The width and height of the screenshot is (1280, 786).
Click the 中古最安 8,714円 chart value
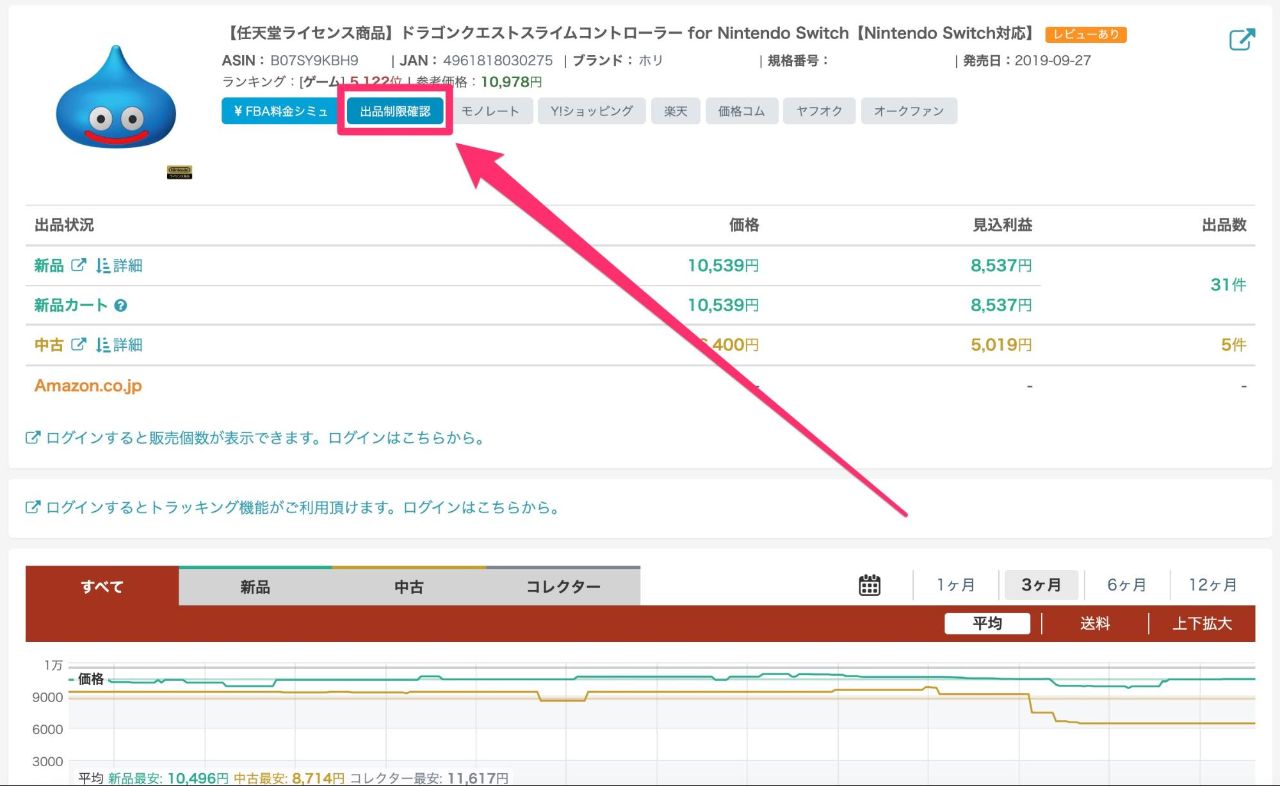click(316, 777)
